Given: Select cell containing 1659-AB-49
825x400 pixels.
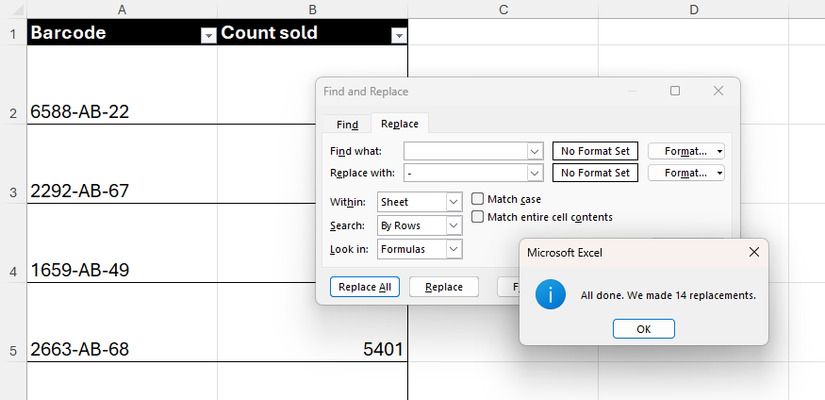Looking at the screenshot, I should coord(122,243).
